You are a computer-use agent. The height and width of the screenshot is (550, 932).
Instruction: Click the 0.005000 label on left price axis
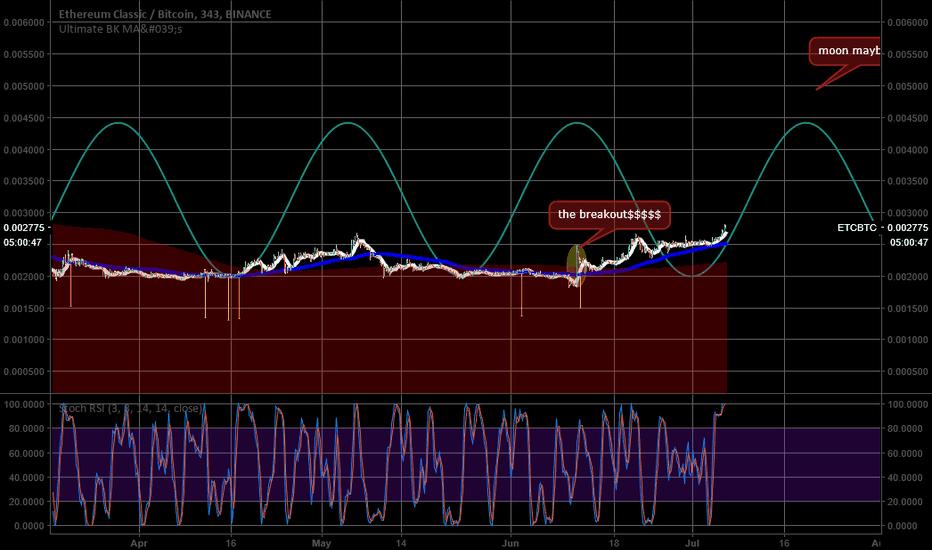tap(24, 86)
